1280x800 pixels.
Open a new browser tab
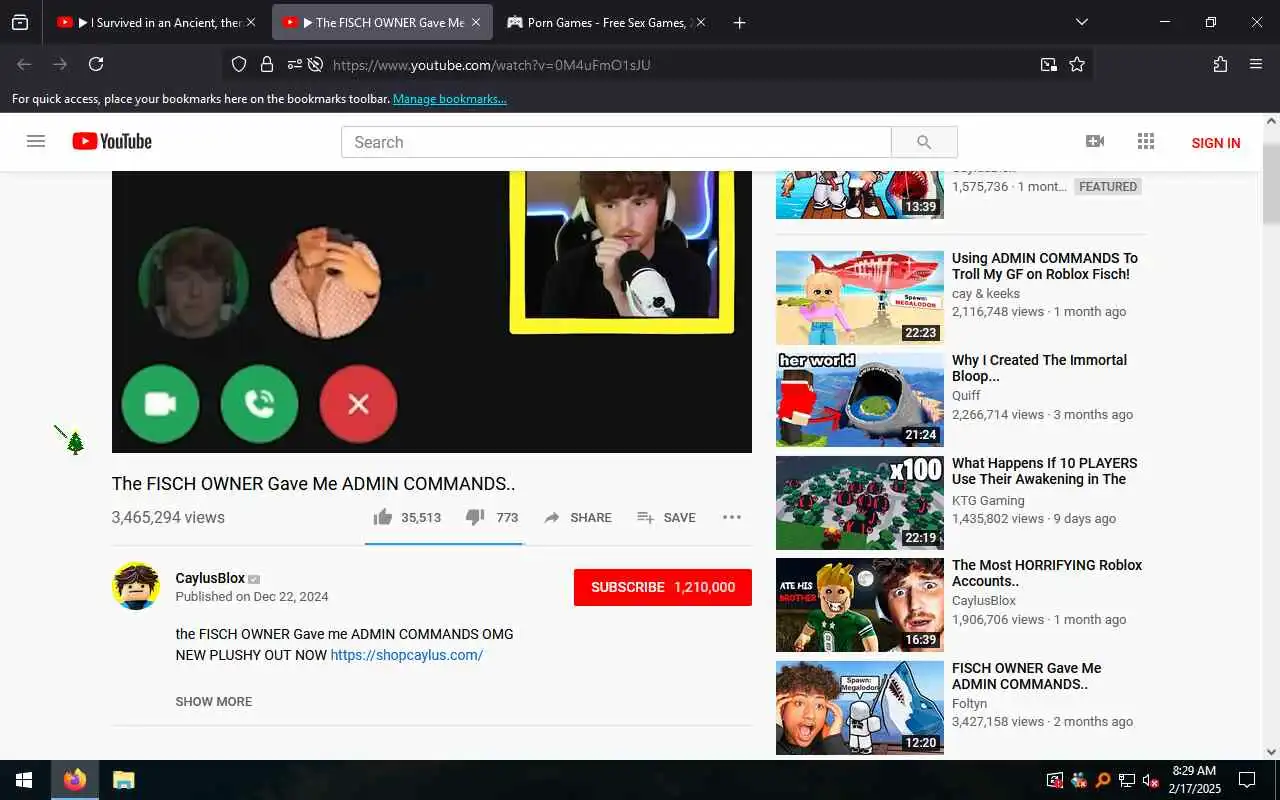click(x=739, y=22)
